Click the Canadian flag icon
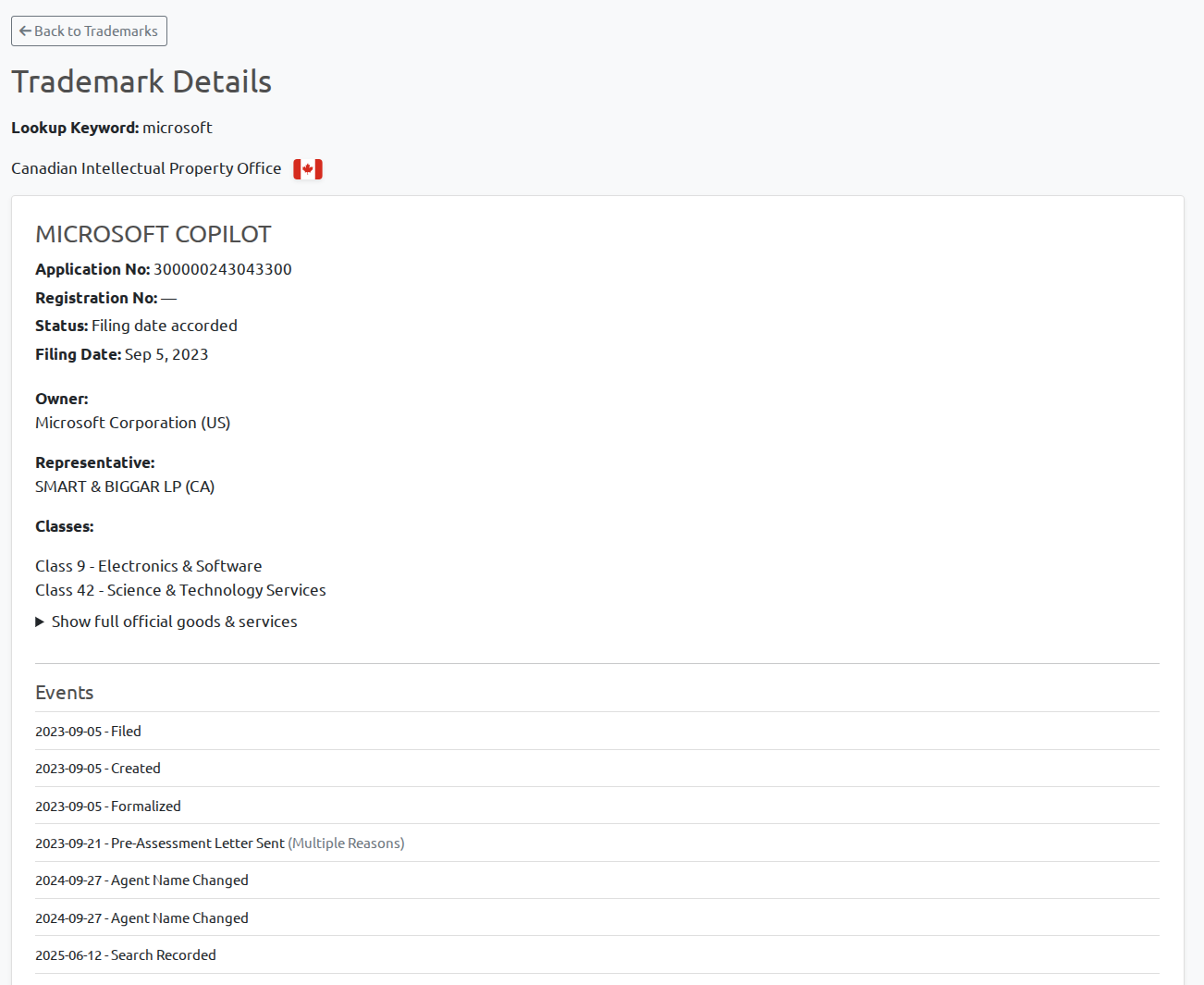 pyautogui.click(x=307, y=168)
